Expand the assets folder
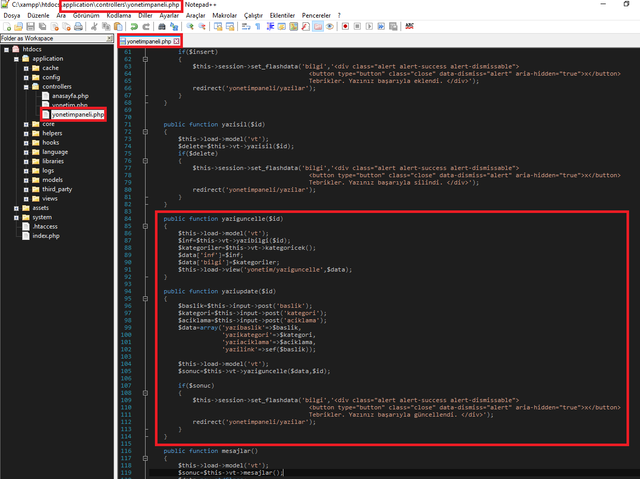This screenshot has height=479, width=640. click(x=16, y=208)
